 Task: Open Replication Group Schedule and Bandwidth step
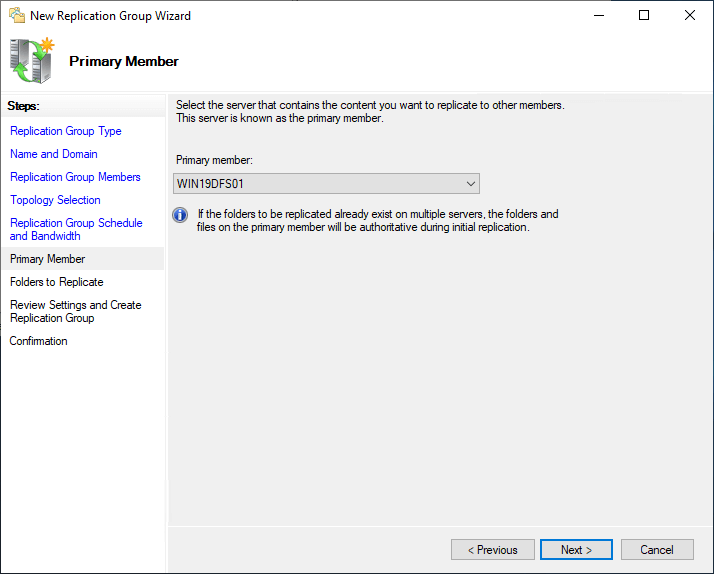(76, 229)
